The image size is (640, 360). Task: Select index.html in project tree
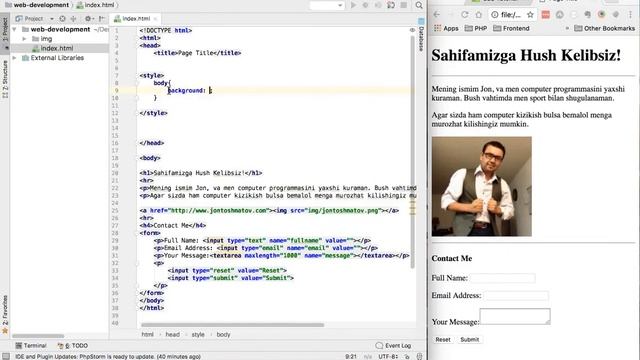click(x=57, y=48)
